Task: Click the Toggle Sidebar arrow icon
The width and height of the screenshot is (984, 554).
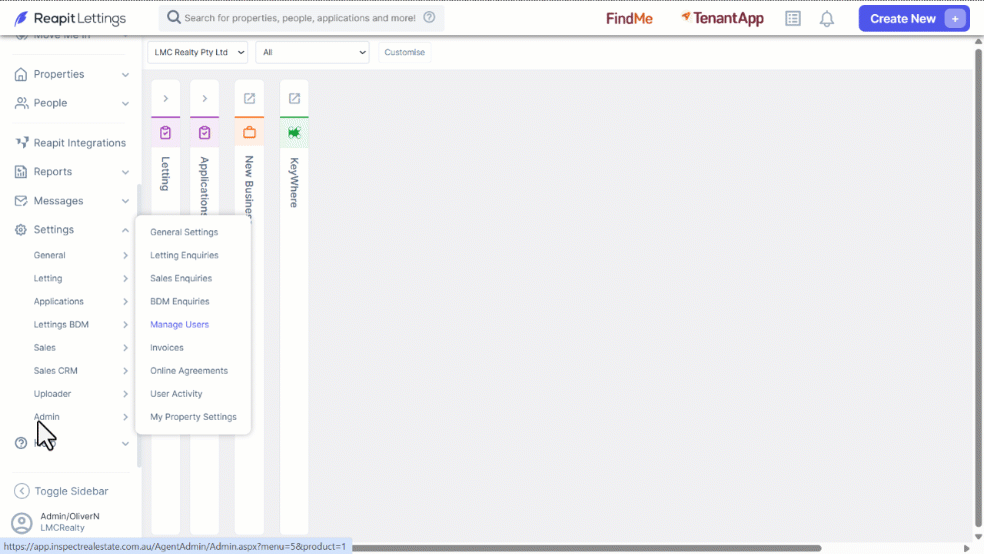Action: click(21, 491)
